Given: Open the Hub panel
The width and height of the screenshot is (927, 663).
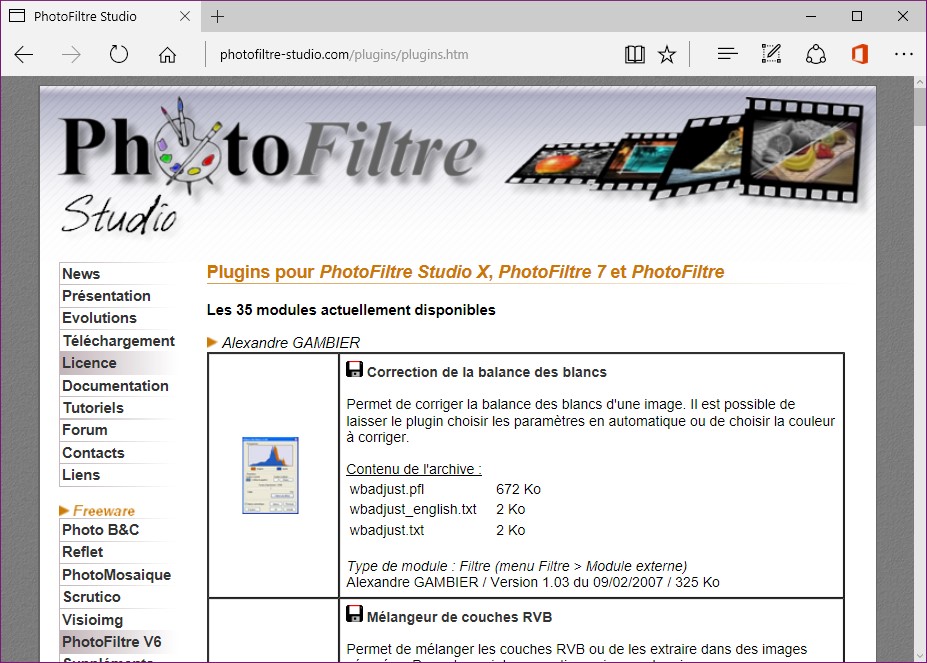Looking at the screenshot, I should pos(727,54).
